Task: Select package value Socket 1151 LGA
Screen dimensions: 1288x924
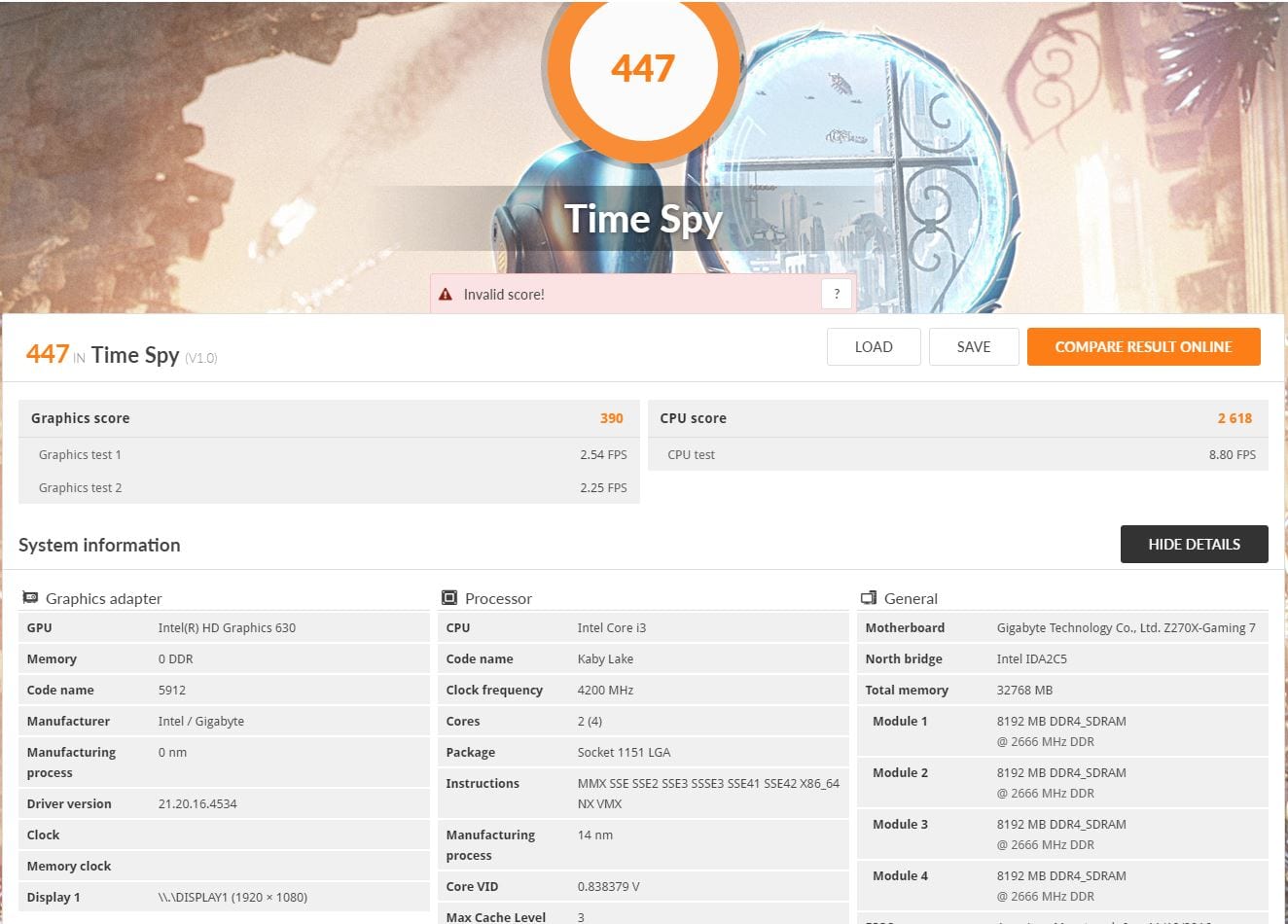Action: tap(624, 752)
